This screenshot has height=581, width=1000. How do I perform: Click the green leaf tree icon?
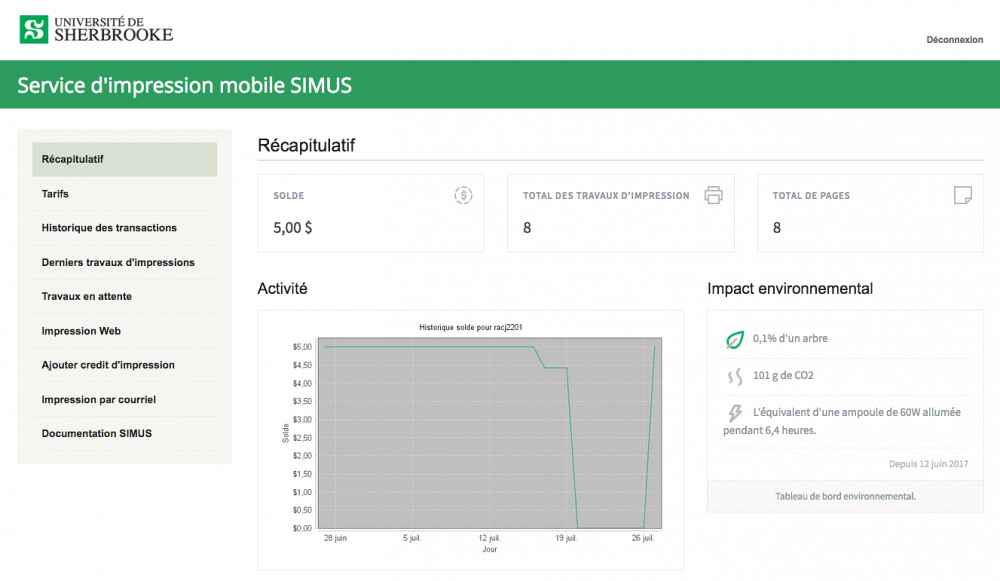tap(735, 339)
